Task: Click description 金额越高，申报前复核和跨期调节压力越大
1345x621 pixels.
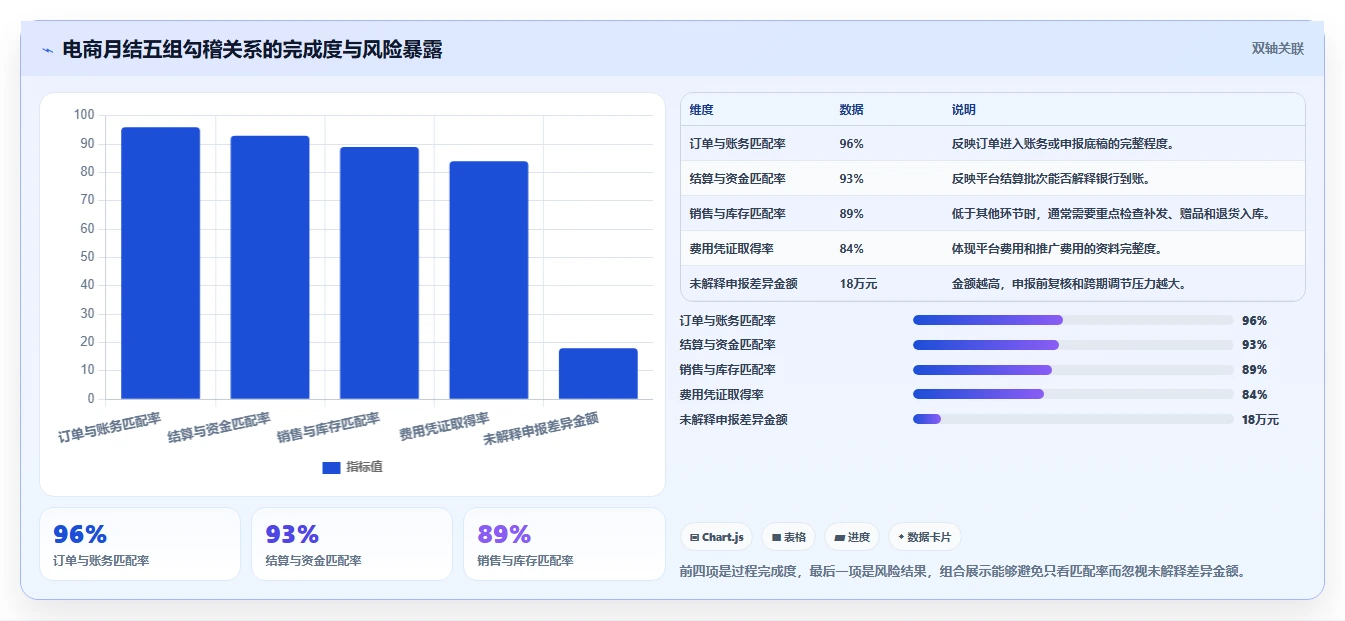Action: 1070,284
